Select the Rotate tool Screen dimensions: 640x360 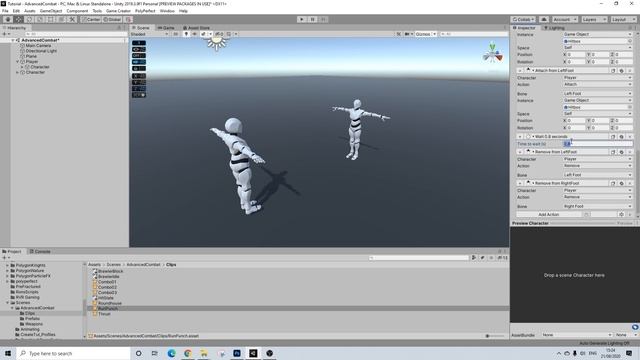[x=29, y=19]
